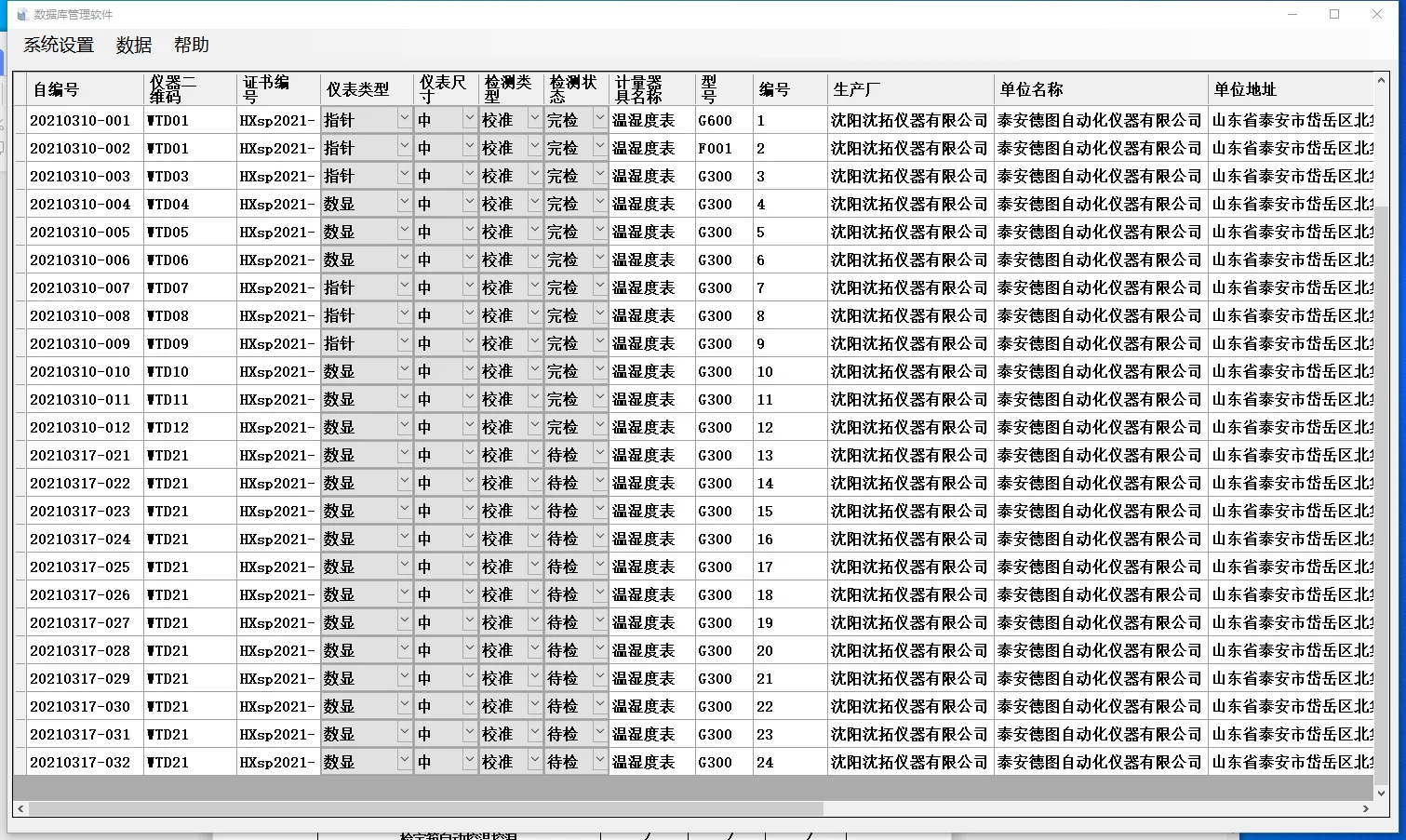The height and width of the screenshot is (840, 1406).
Task: Open 仪表类型 dropdown in row 20210310-001
Action: [405, 119]
